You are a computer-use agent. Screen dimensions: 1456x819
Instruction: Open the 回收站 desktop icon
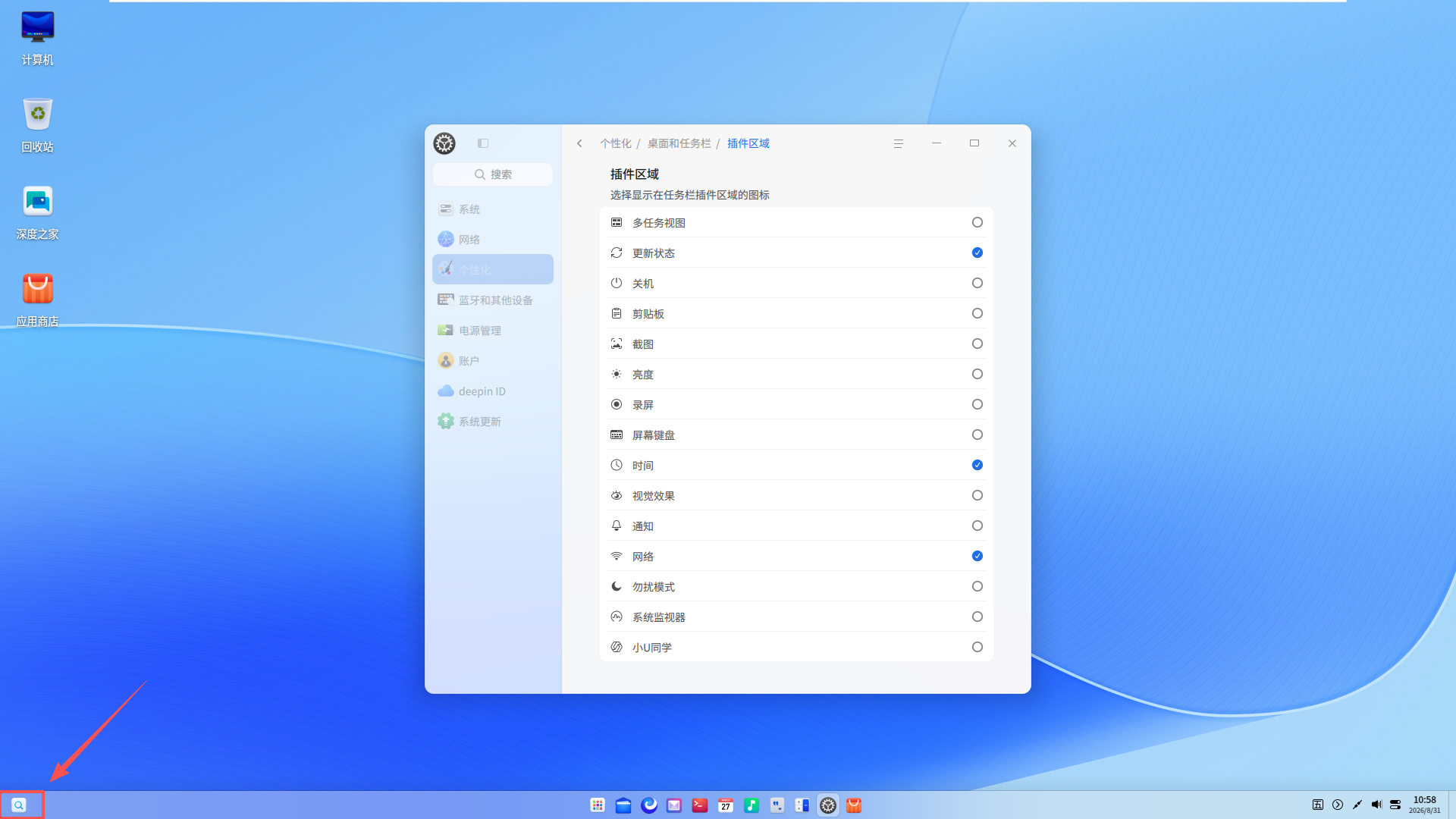pos(37,125)
